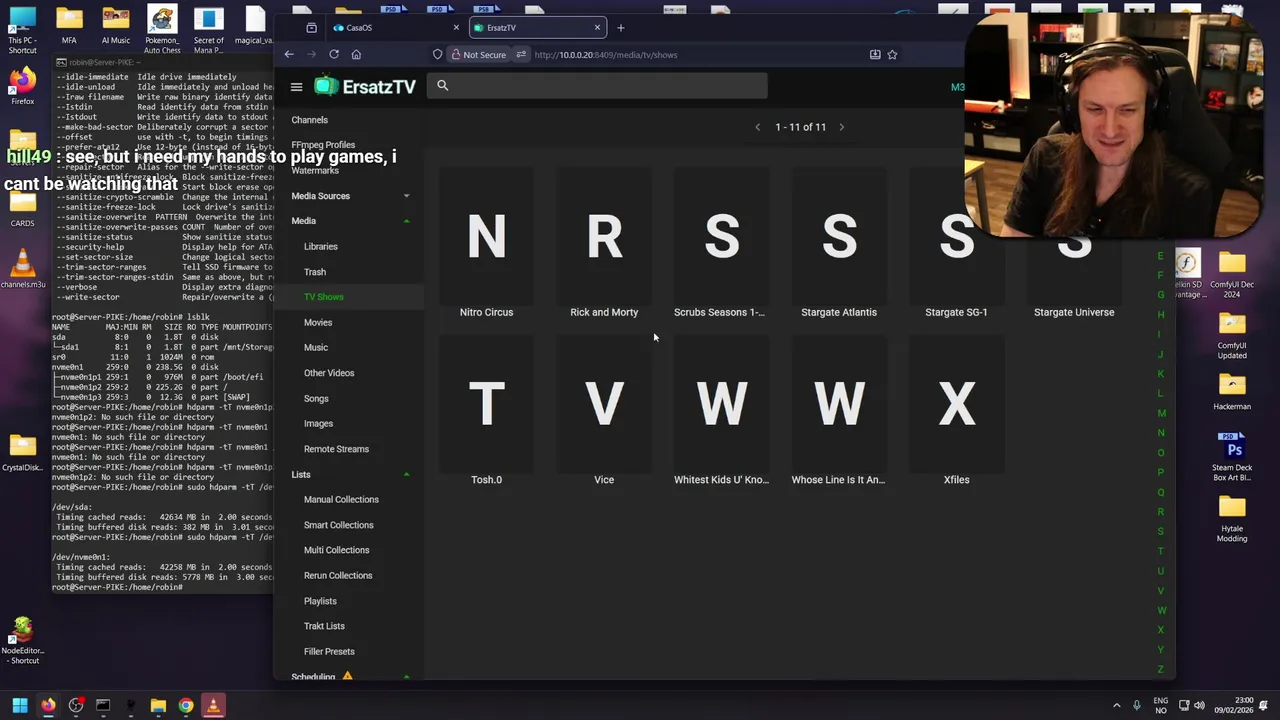Go to the next results page
1280x720 pixels.
pos(841,127)
